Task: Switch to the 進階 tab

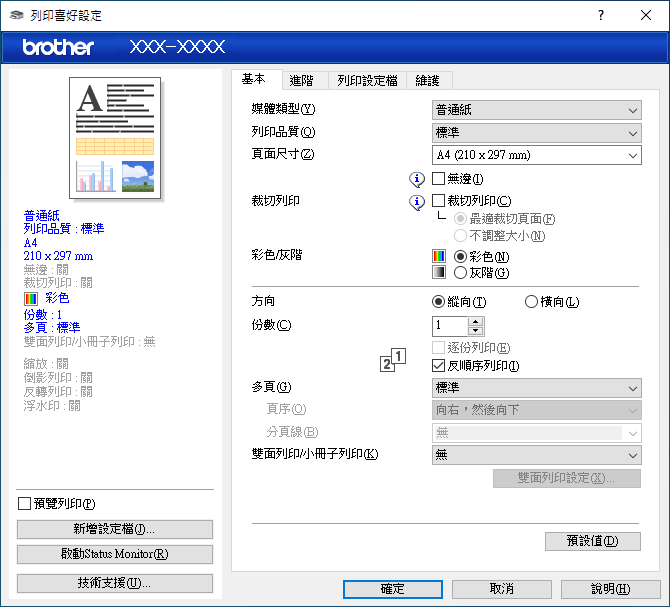Action: click(301, 81)
